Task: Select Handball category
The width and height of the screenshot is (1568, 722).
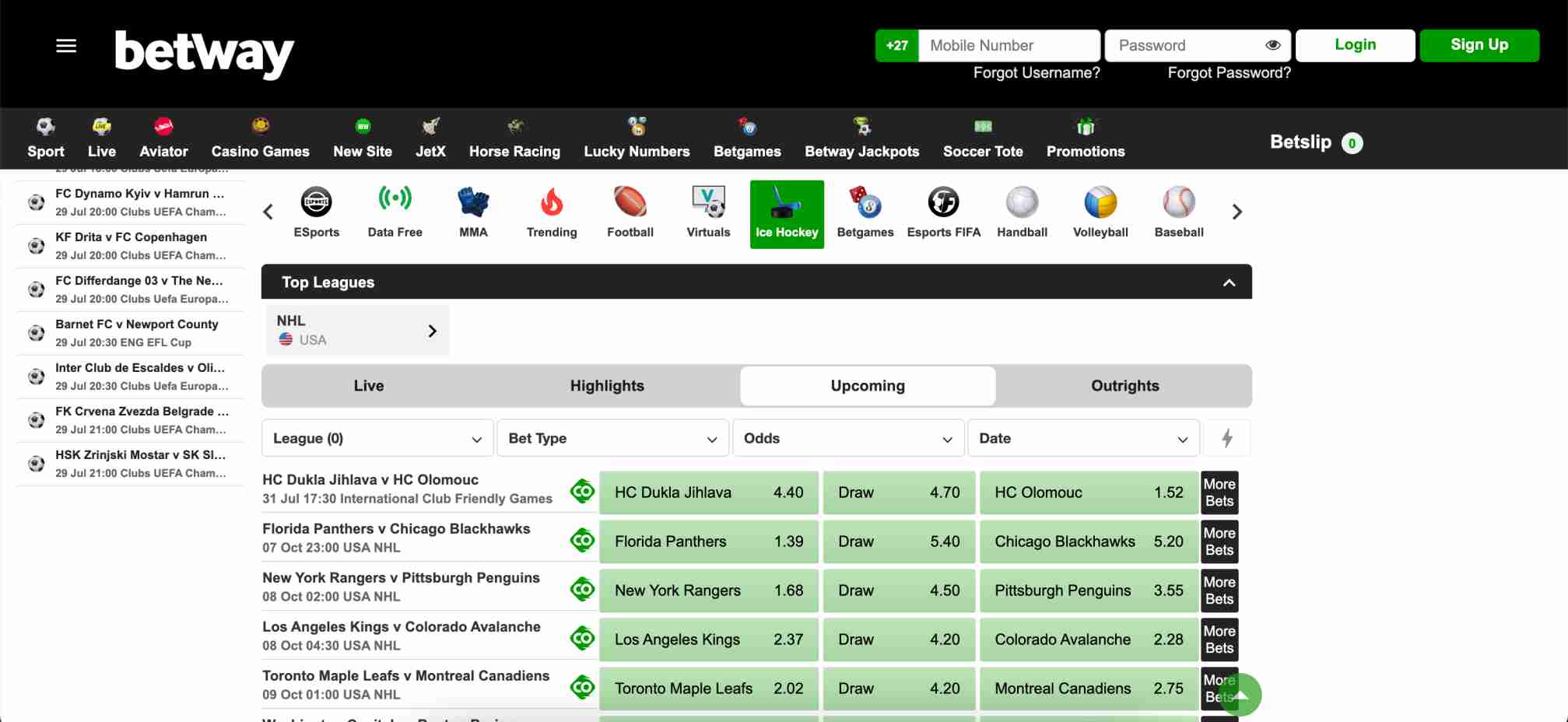Action: click(x=1023, y=214)
